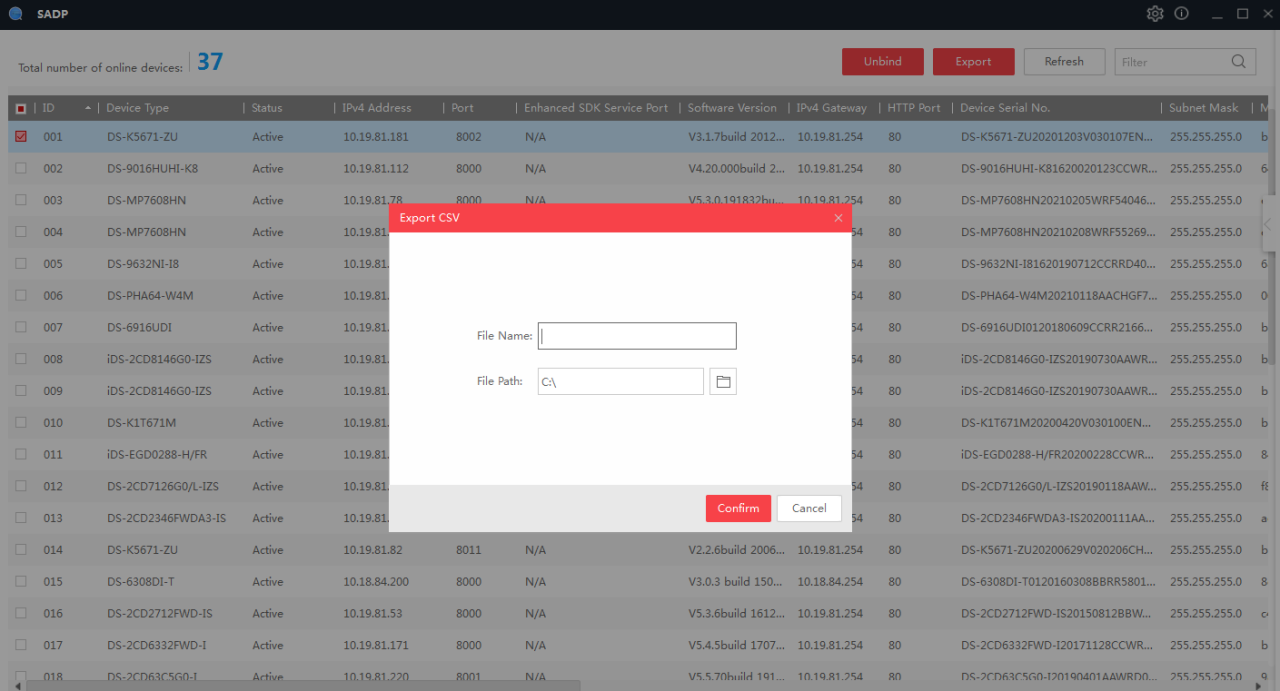Image resolution: width=1280 pixels, height=691 pixels.
Task: Click the magnifier icon in the Filter box
Action: coord(1240,61)
